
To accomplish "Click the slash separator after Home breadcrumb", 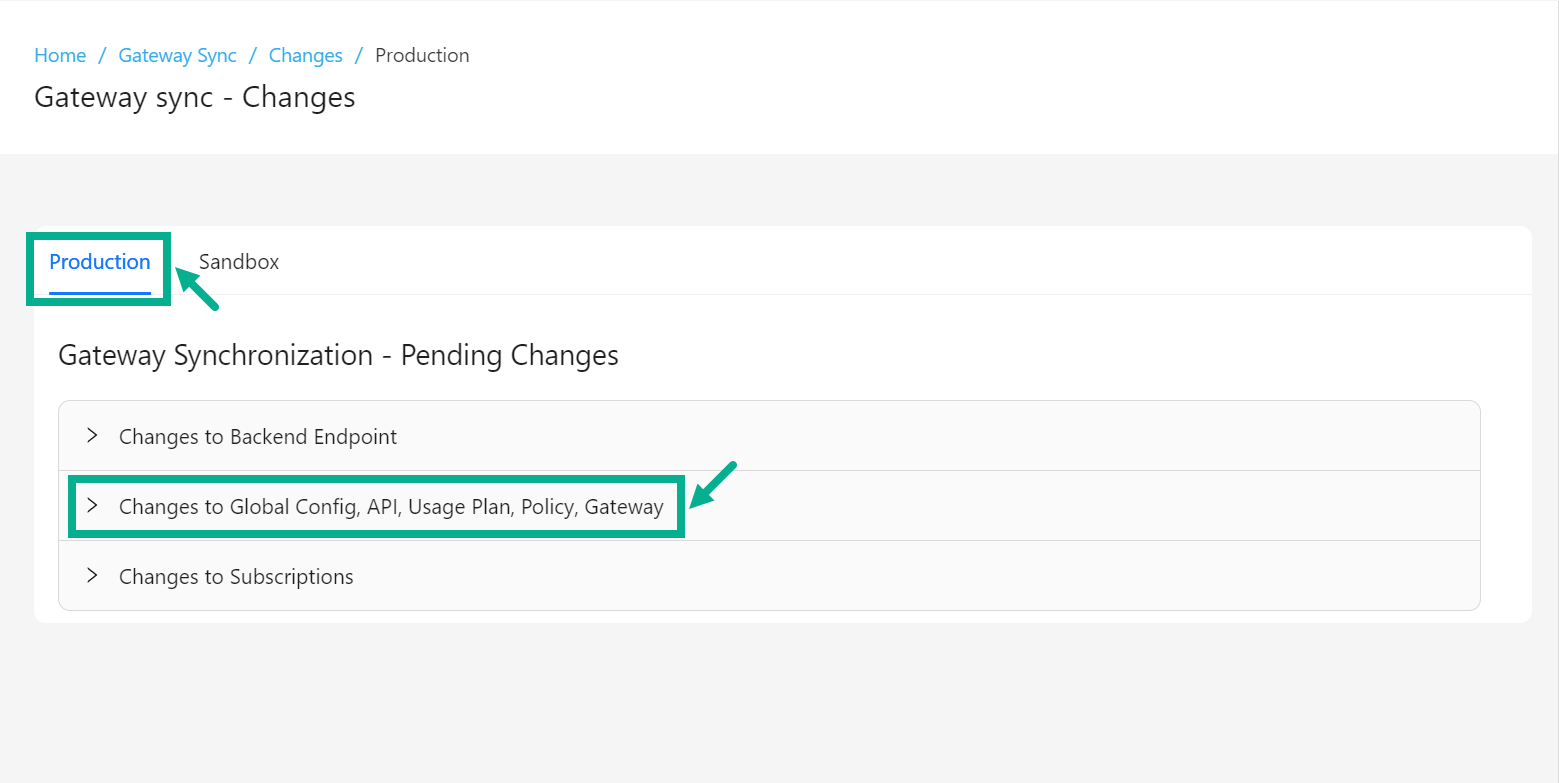I will [102, 56].
